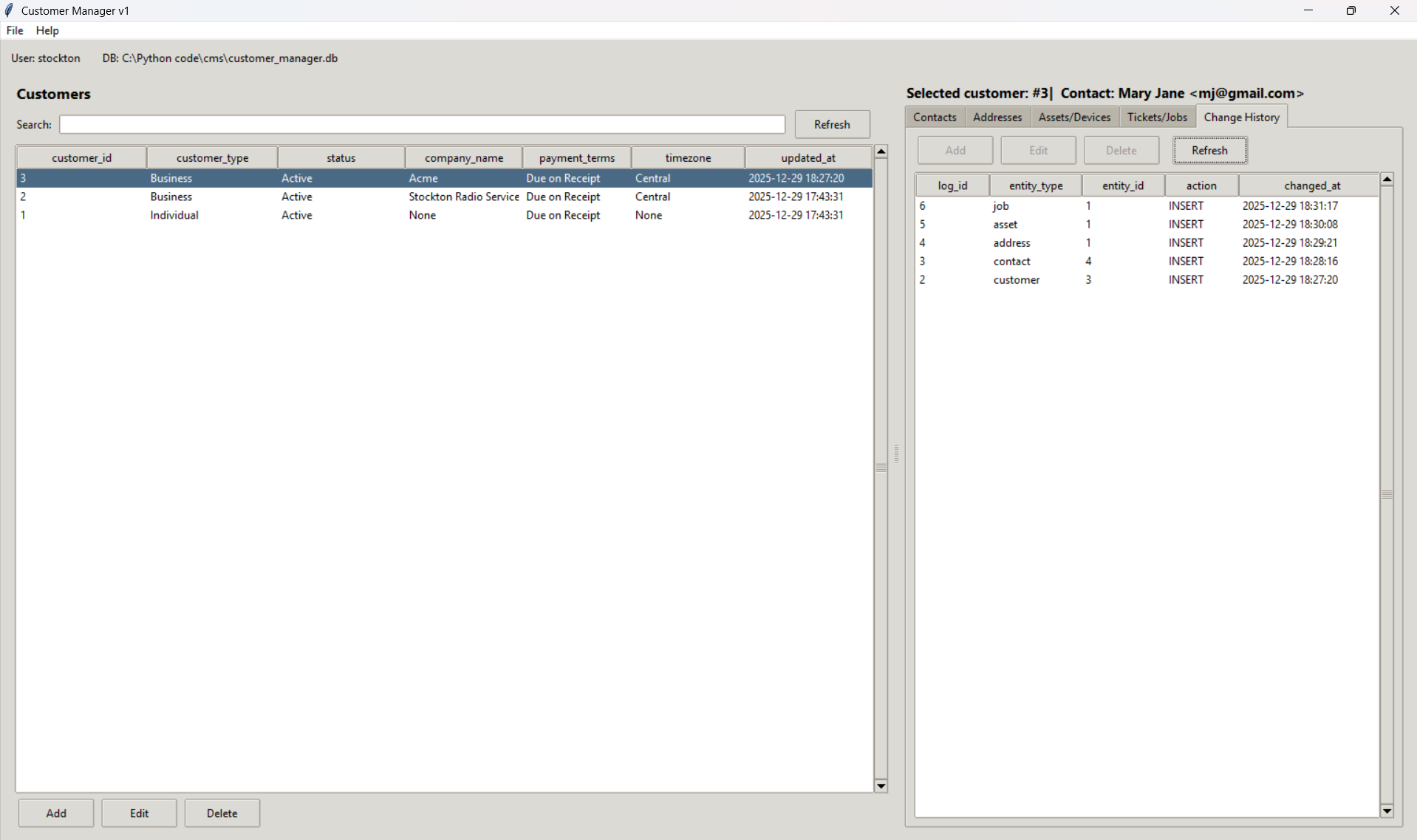Screen dimensions: 1417x840
Task: Refresh the Customers list
Action: tap(832, 124)
